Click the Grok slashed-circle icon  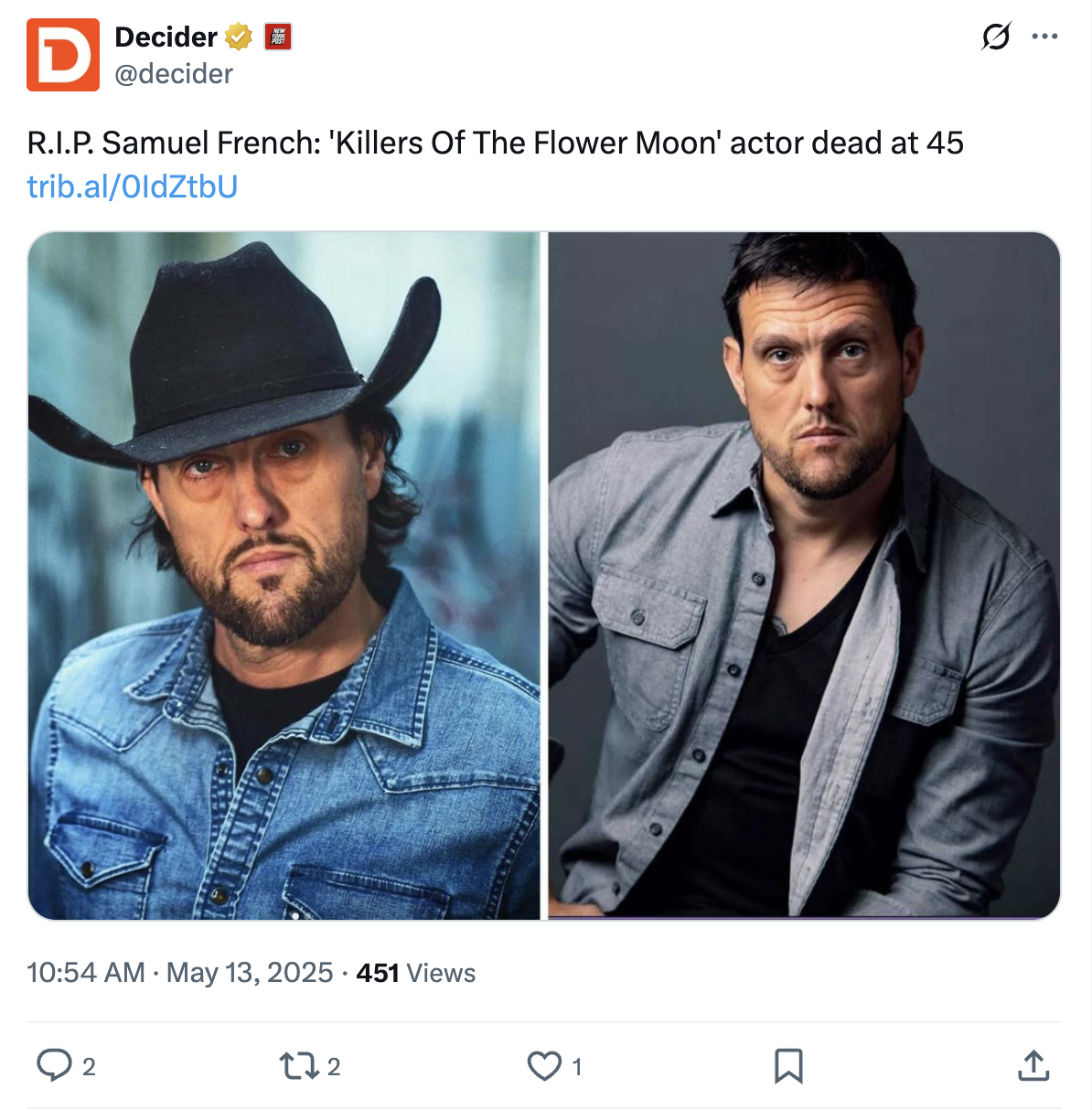tap(996, 37)
